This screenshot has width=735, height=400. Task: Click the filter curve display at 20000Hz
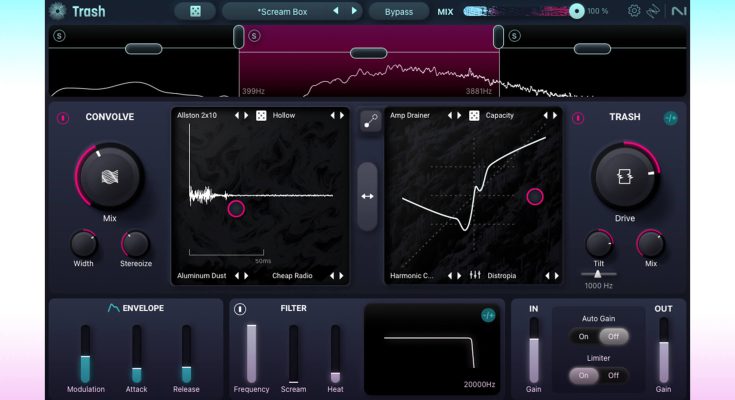tap(433, 350)
